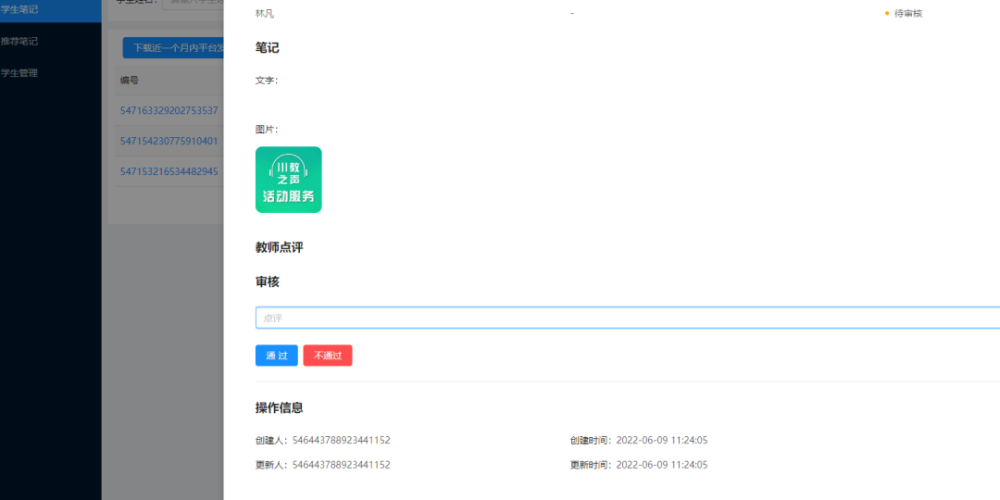Click the 教师点评 section heading
This screenshot has width=1000, height=500.
(x=279, y=247)
